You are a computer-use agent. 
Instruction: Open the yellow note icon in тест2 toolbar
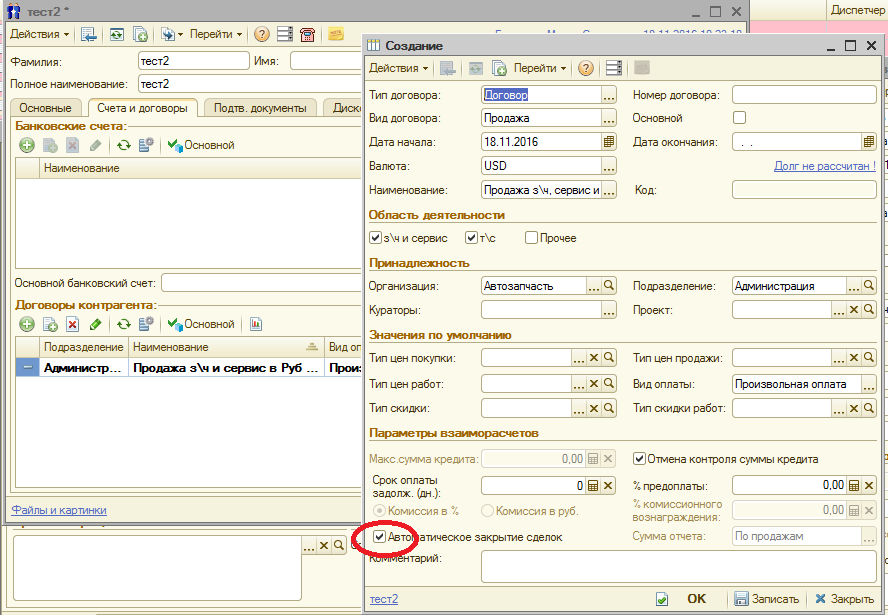(x=336, y=35)
